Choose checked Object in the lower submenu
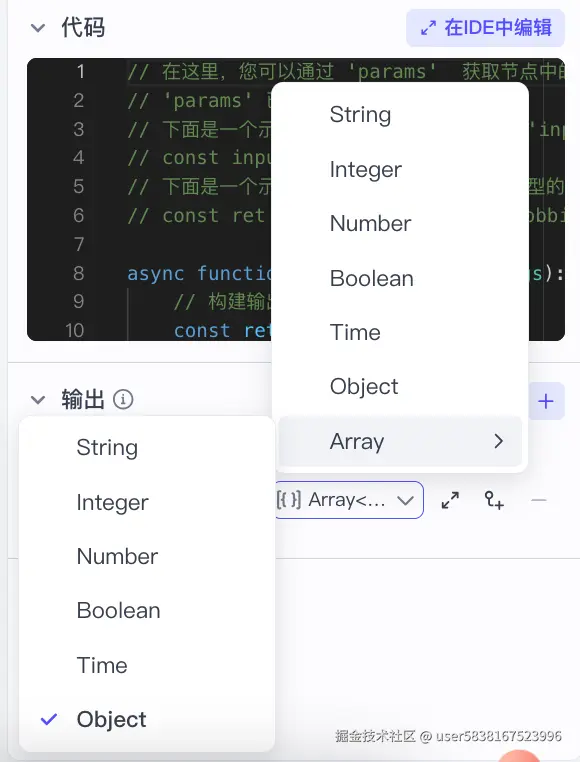580x762 pixels. (147, 719)
